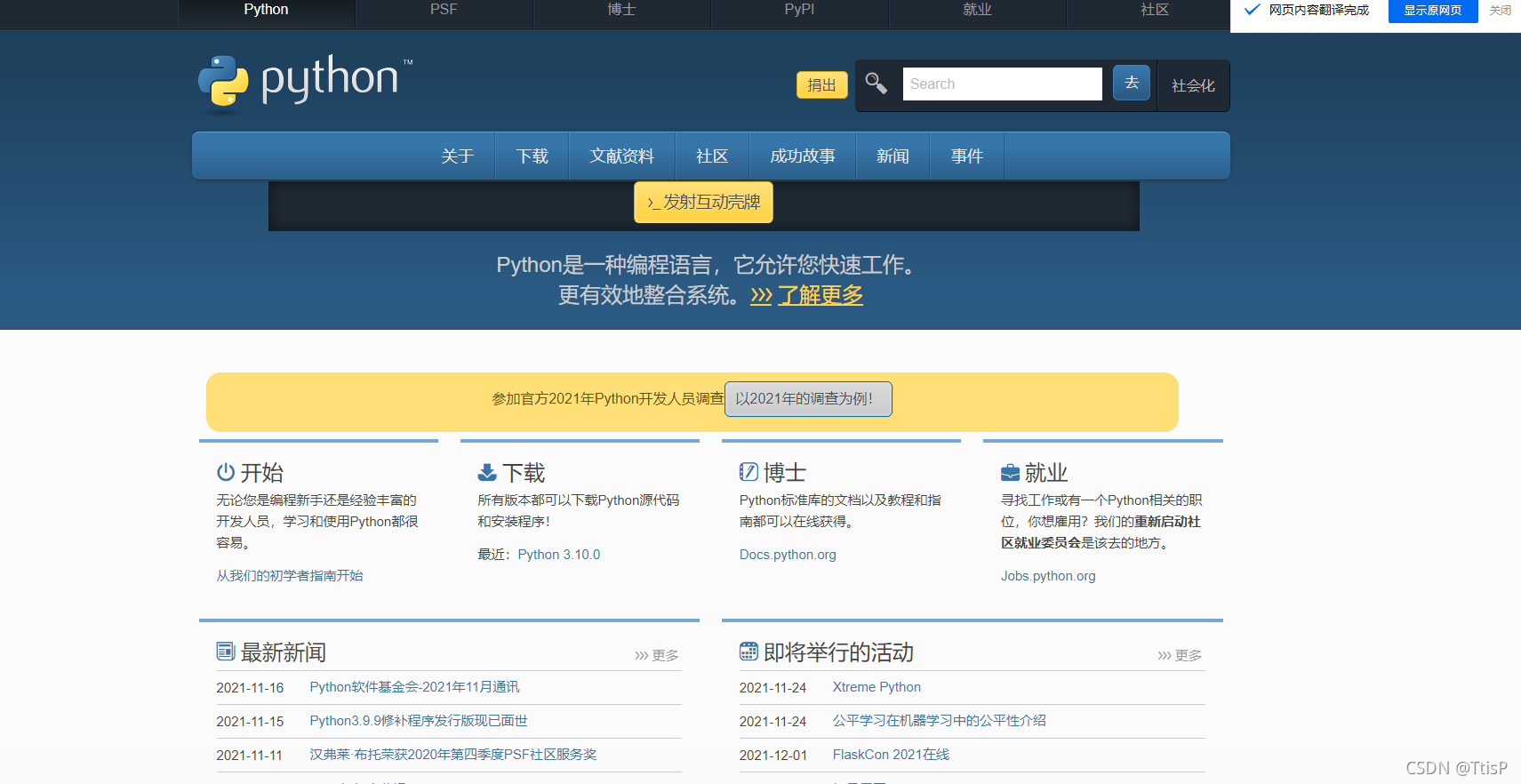Click the newspaper icon next to 最新新闻
Viewport: 1521px width, 784px height.
click(x=226, y=652)
